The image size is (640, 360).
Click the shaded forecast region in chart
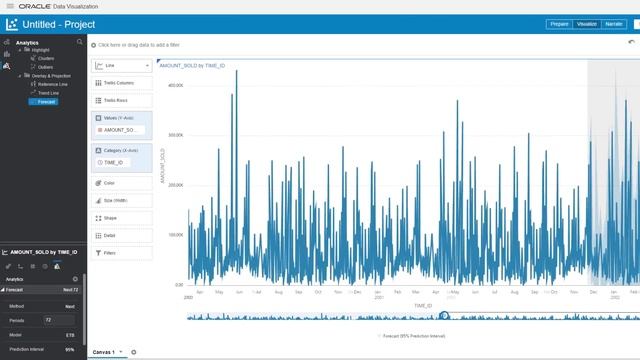click(x=613, y=173)
